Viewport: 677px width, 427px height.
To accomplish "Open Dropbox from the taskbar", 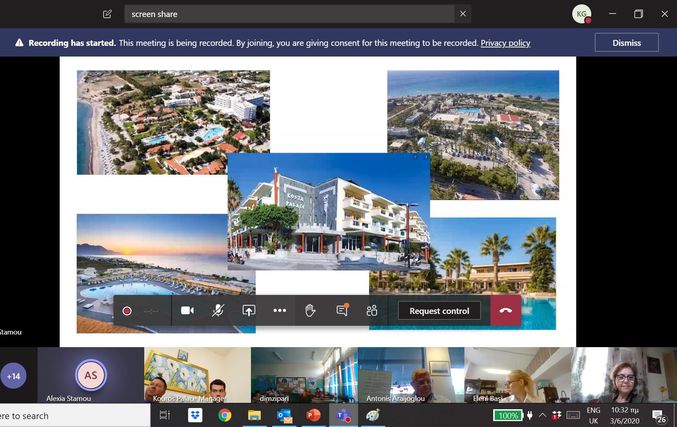I will pyautogui.click(x=195, y=415).
